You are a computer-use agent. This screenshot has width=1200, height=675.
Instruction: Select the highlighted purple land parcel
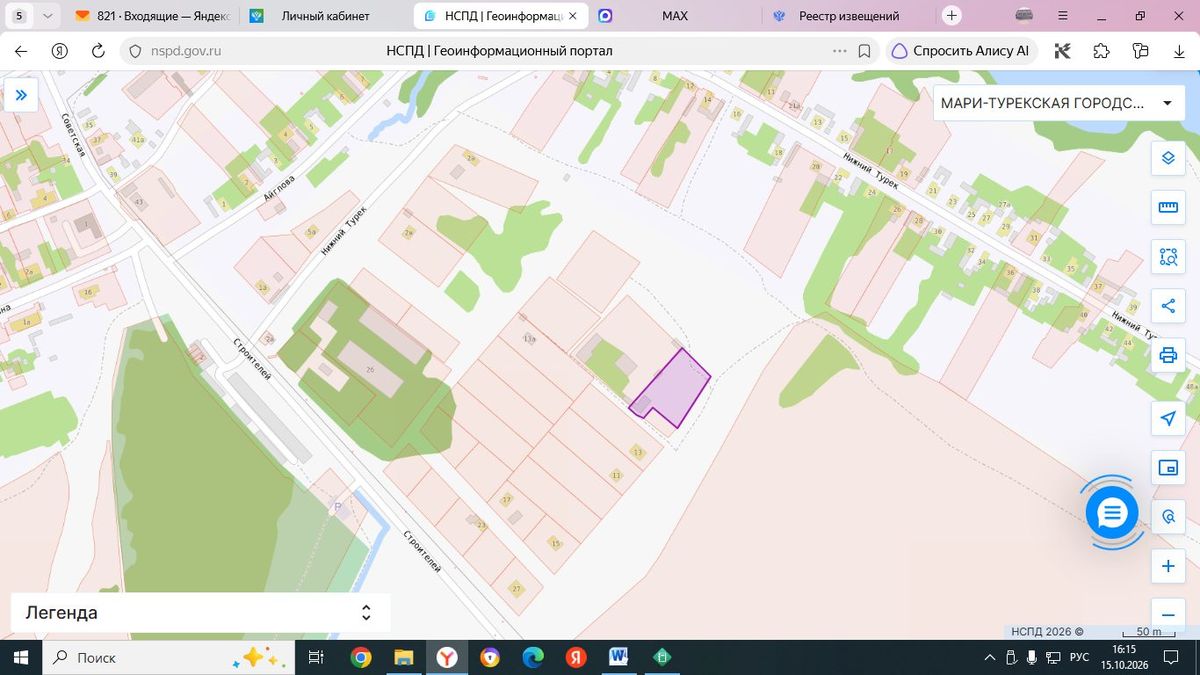(x=672, y=387)
